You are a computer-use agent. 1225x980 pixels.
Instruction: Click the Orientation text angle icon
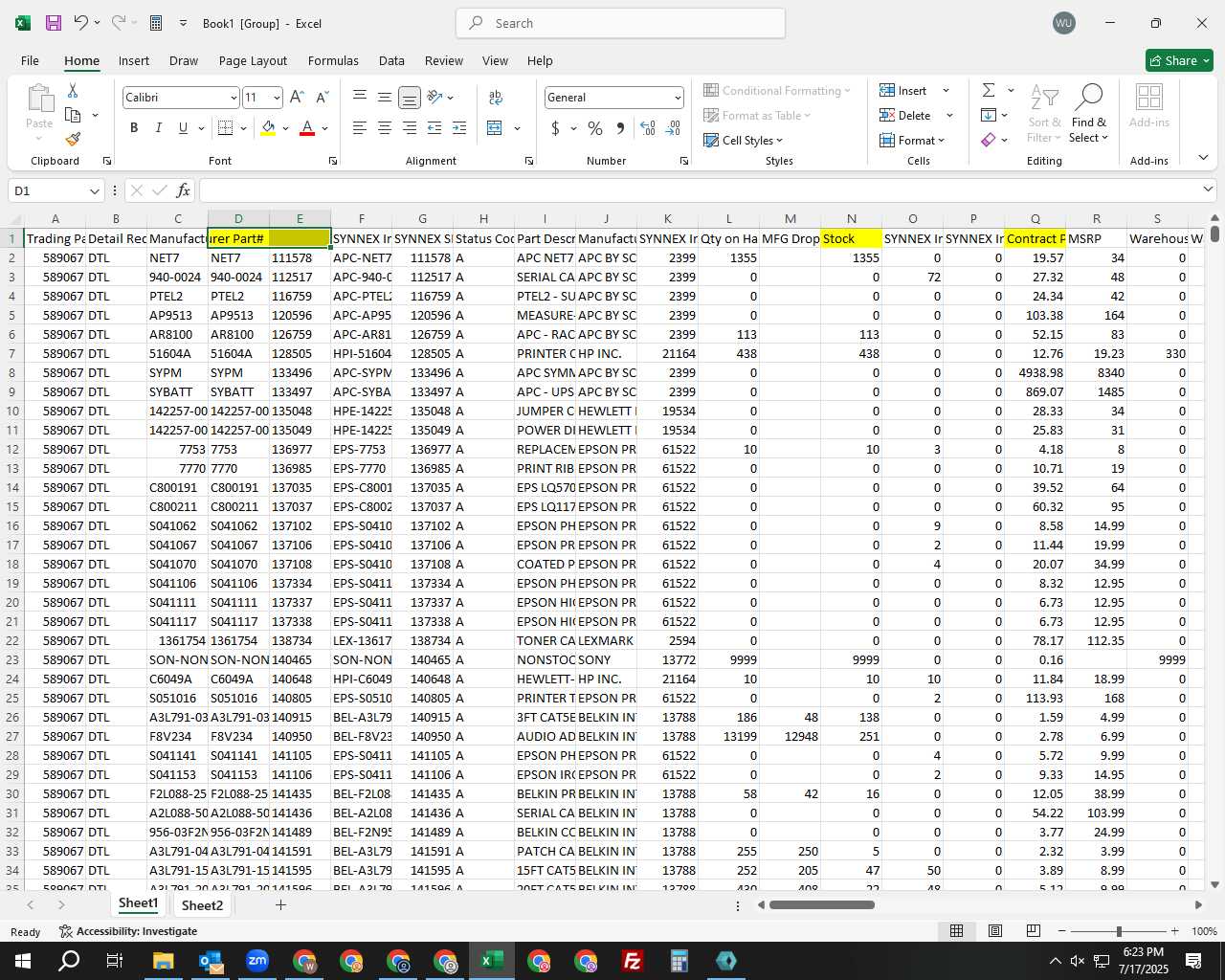pyautogui.click(x=435, y=97)
